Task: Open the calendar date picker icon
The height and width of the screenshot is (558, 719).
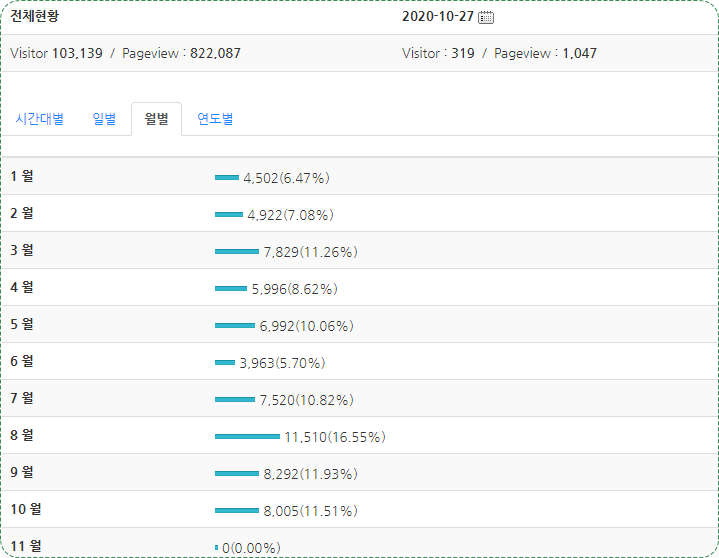Action: click(x=486, y=17)
